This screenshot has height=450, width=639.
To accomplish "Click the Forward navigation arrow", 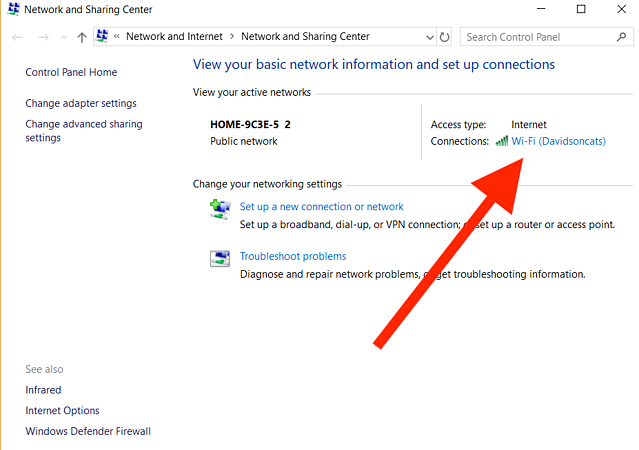I will (43, 37).
